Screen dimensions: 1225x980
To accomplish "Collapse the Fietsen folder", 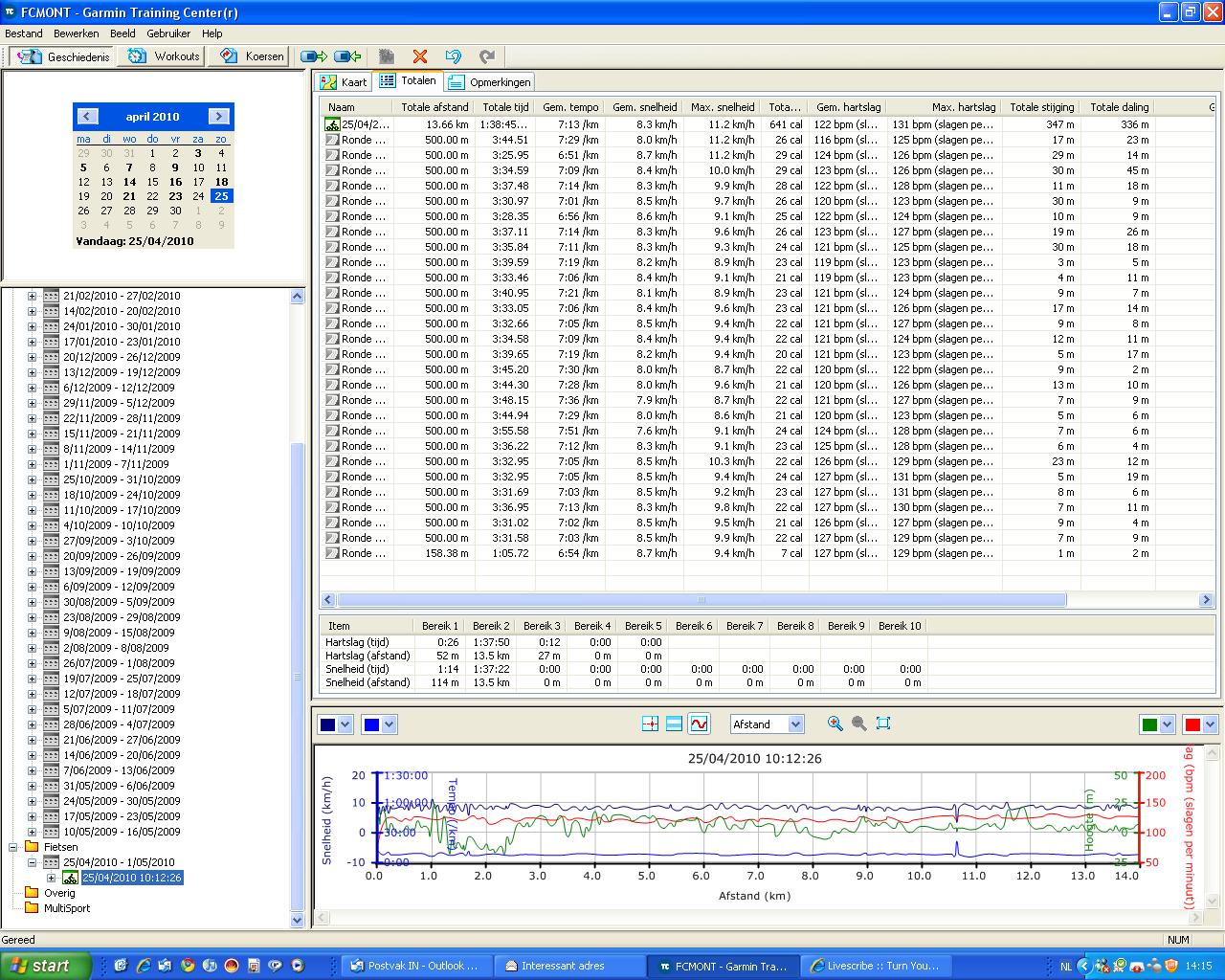I will 13,847.
